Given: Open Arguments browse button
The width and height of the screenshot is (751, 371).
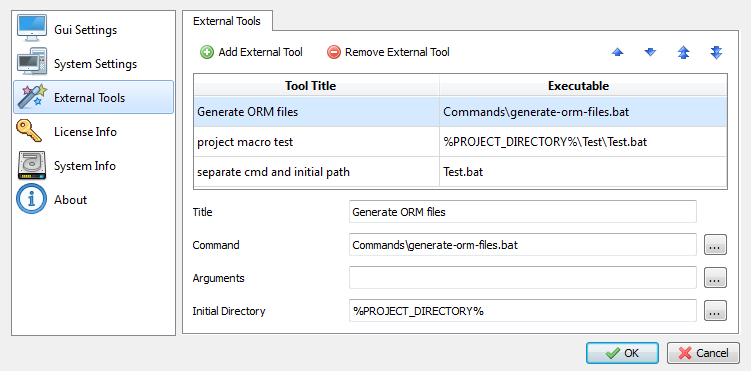Looking at the screenshot, I should [715, 278].
